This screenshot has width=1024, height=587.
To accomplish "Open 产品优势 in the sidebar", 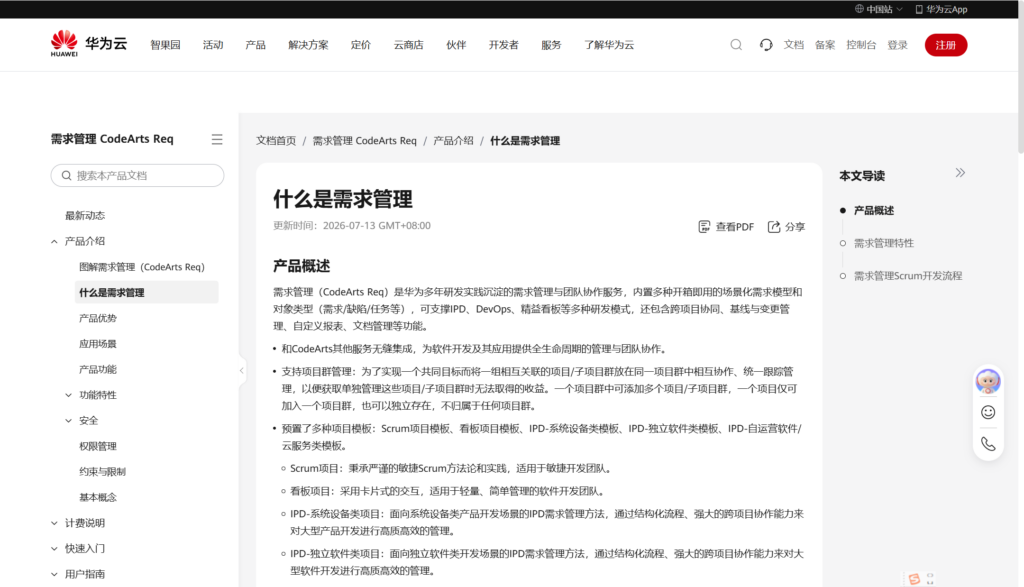I will pyautogui.click(x=98, y=318).
